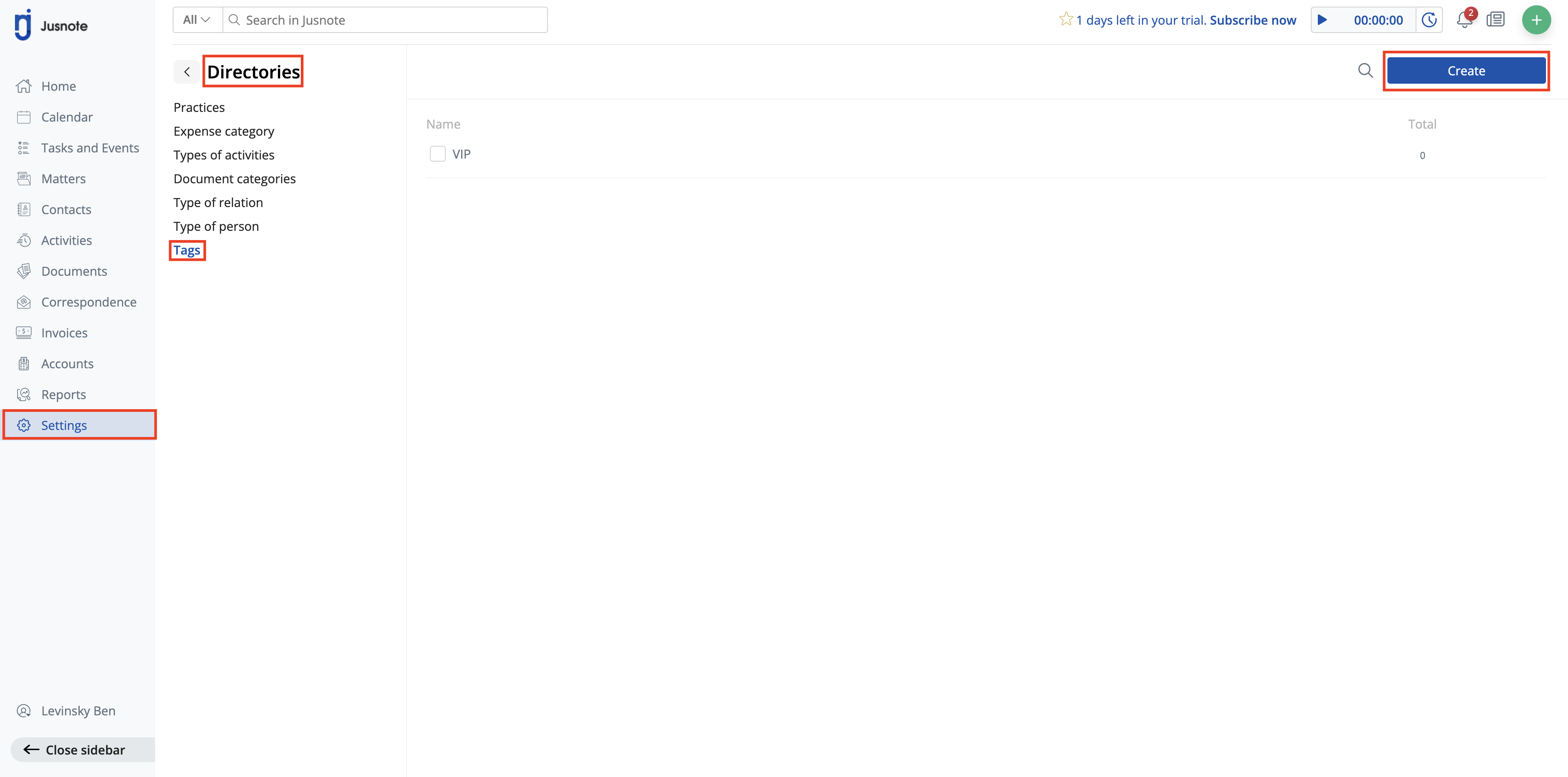Go to Tasks and Events
This screenshot has height=777, width=1568.
[89, 148]
